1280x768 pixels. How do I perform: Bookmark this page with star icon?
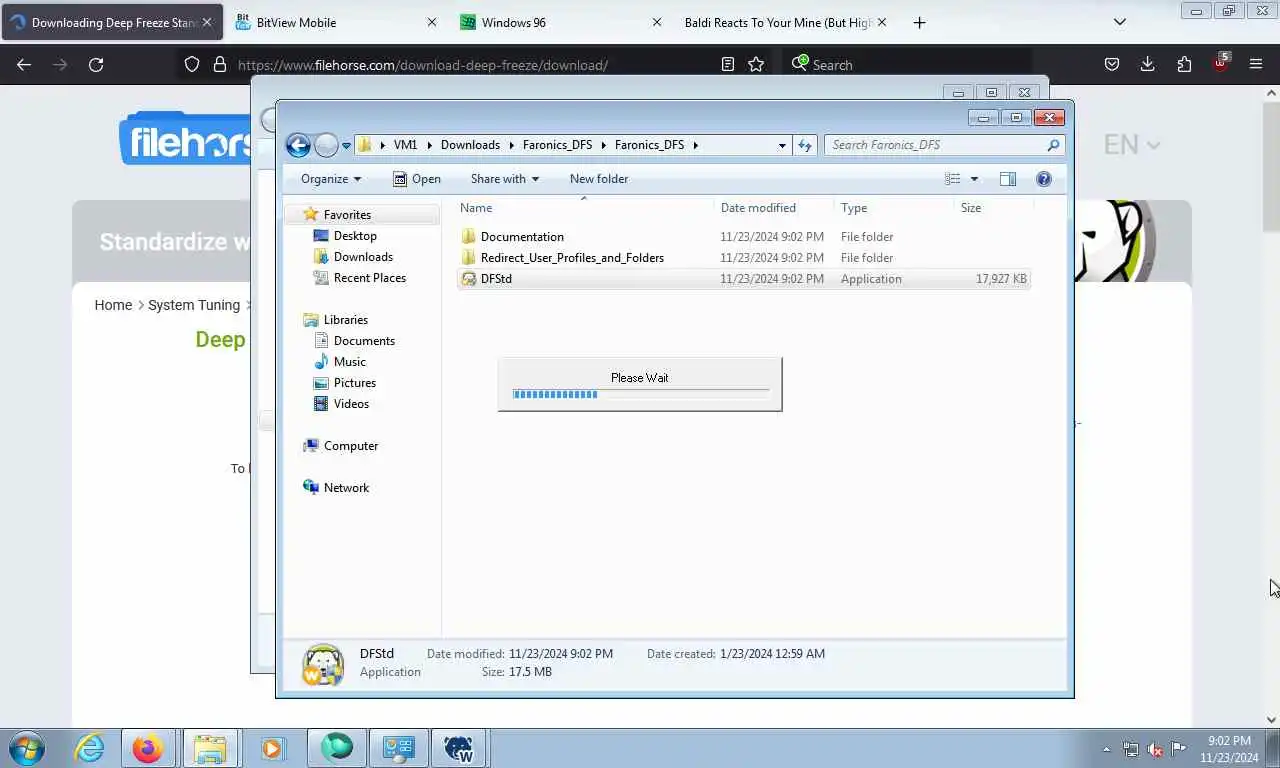point(756,64)
